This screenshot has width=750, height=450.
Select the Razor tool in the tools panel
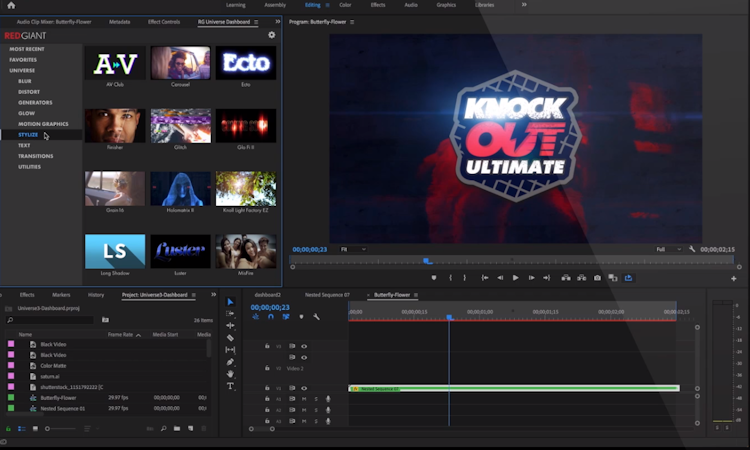point(230,338)
